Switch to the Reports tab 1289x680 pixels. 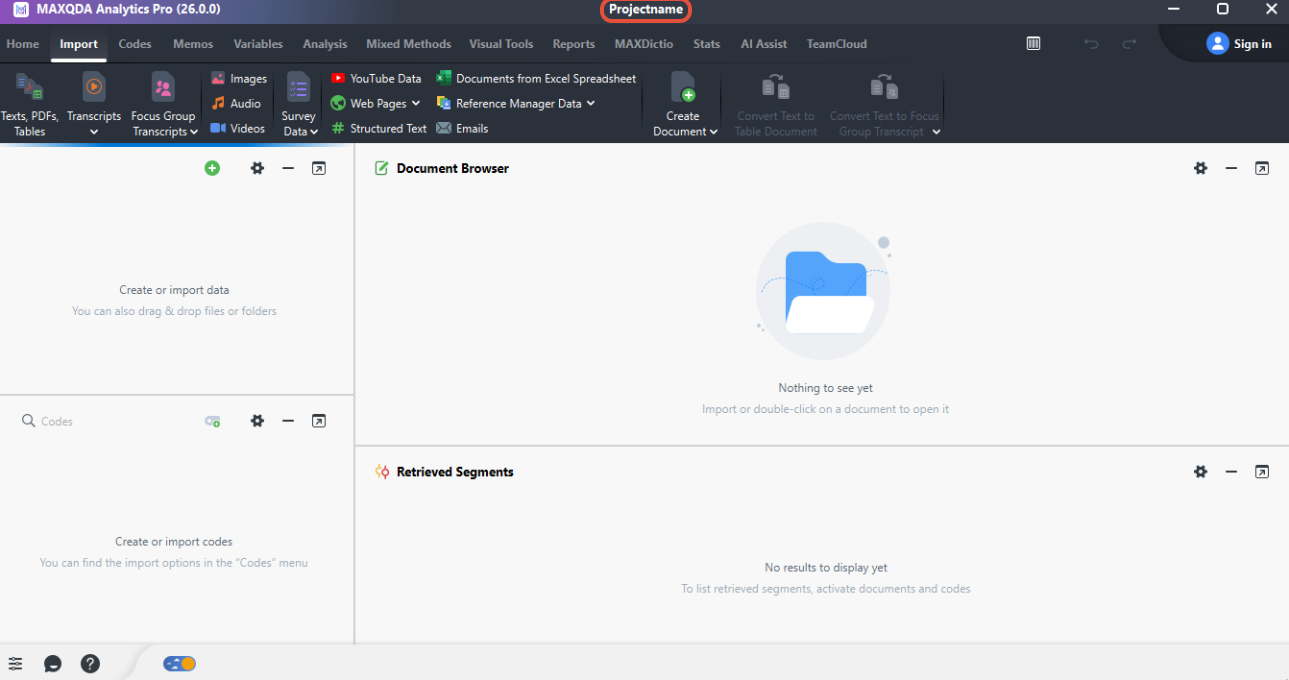pyautogui.click(x=574, y=44)
